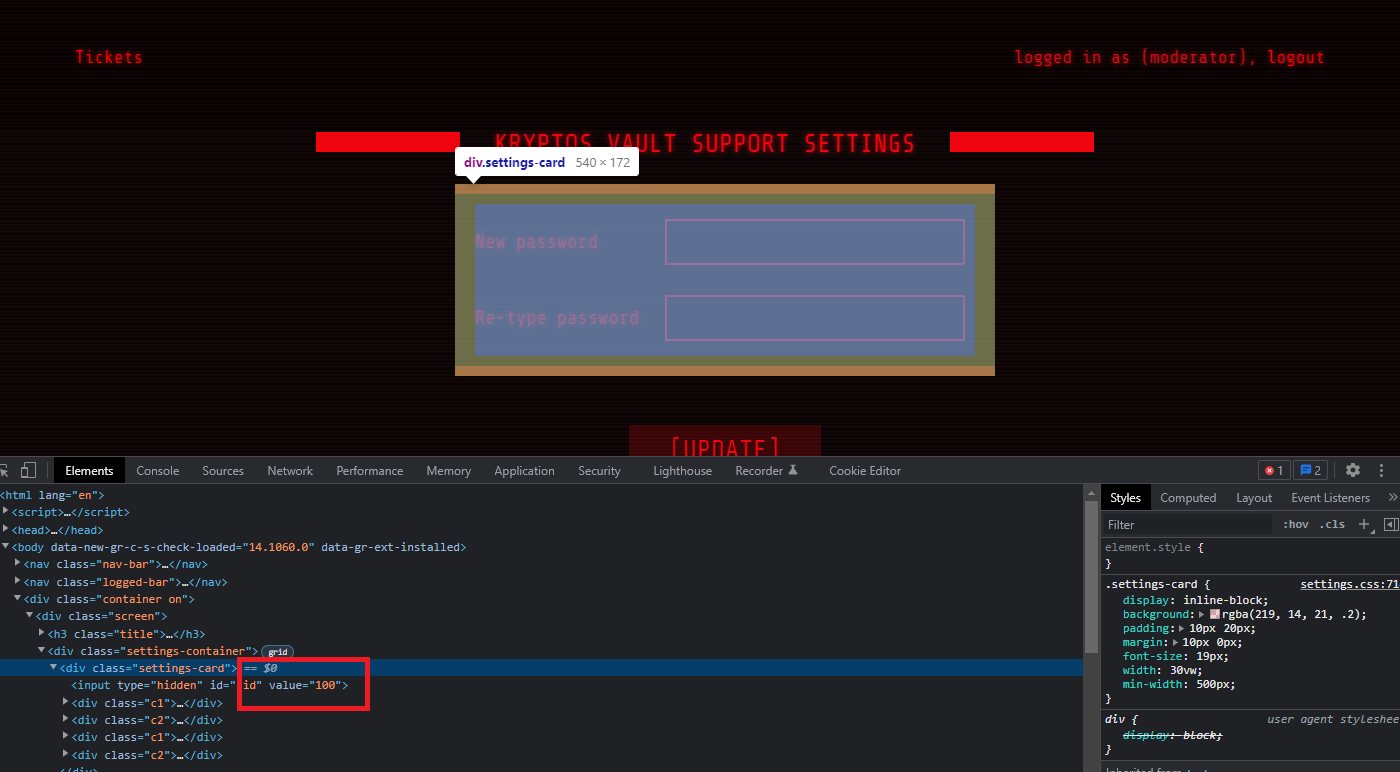Collapse the settings-container div node
This screenshot has height=772, width=1400.
tap(42, 650)
